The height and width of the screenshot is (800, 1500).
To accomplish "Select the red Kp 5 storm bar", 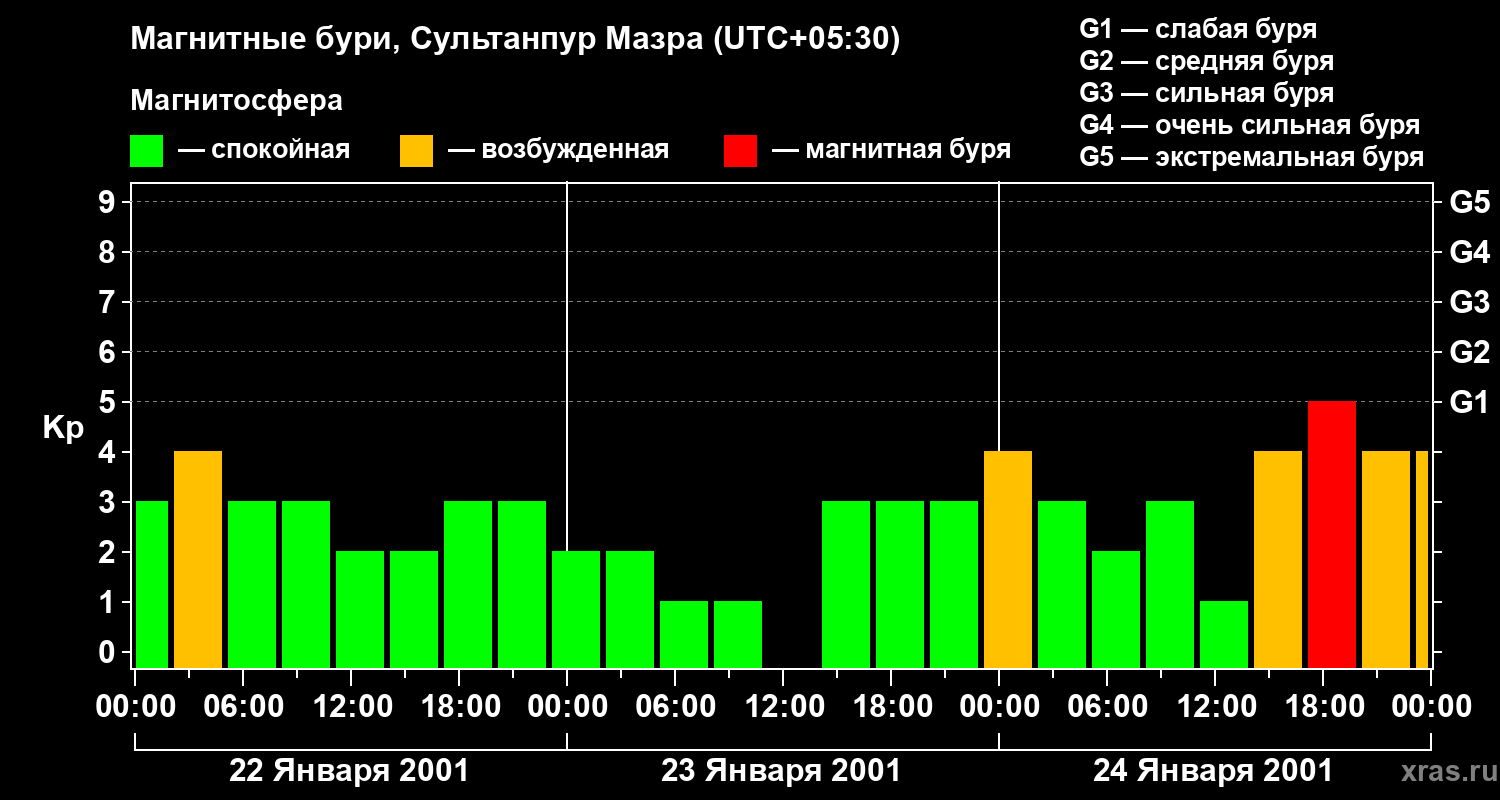I will click(x=1331, y=534).
